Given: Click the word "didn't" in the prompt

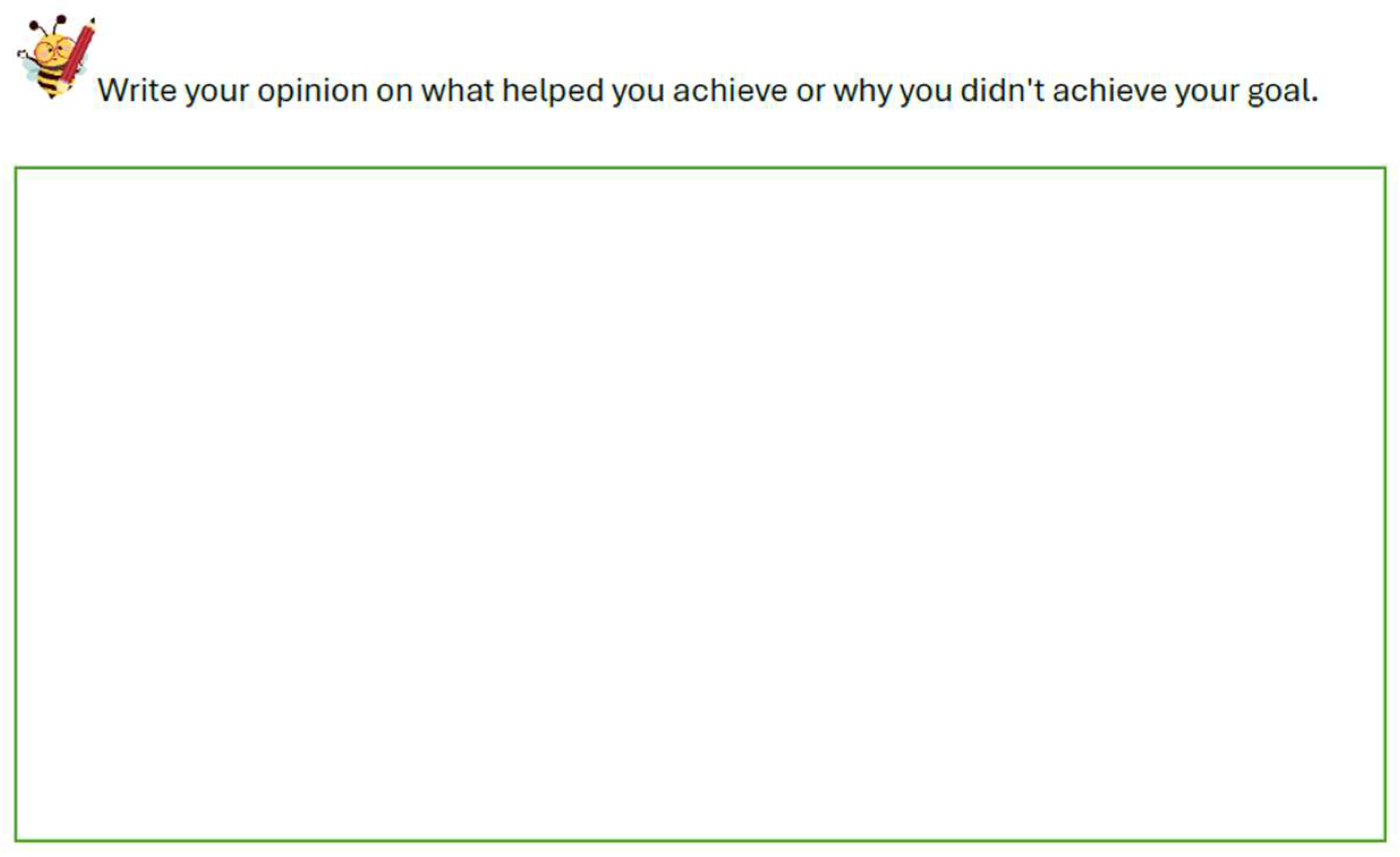Looking at the screenshot, I should coord(1002,91).
